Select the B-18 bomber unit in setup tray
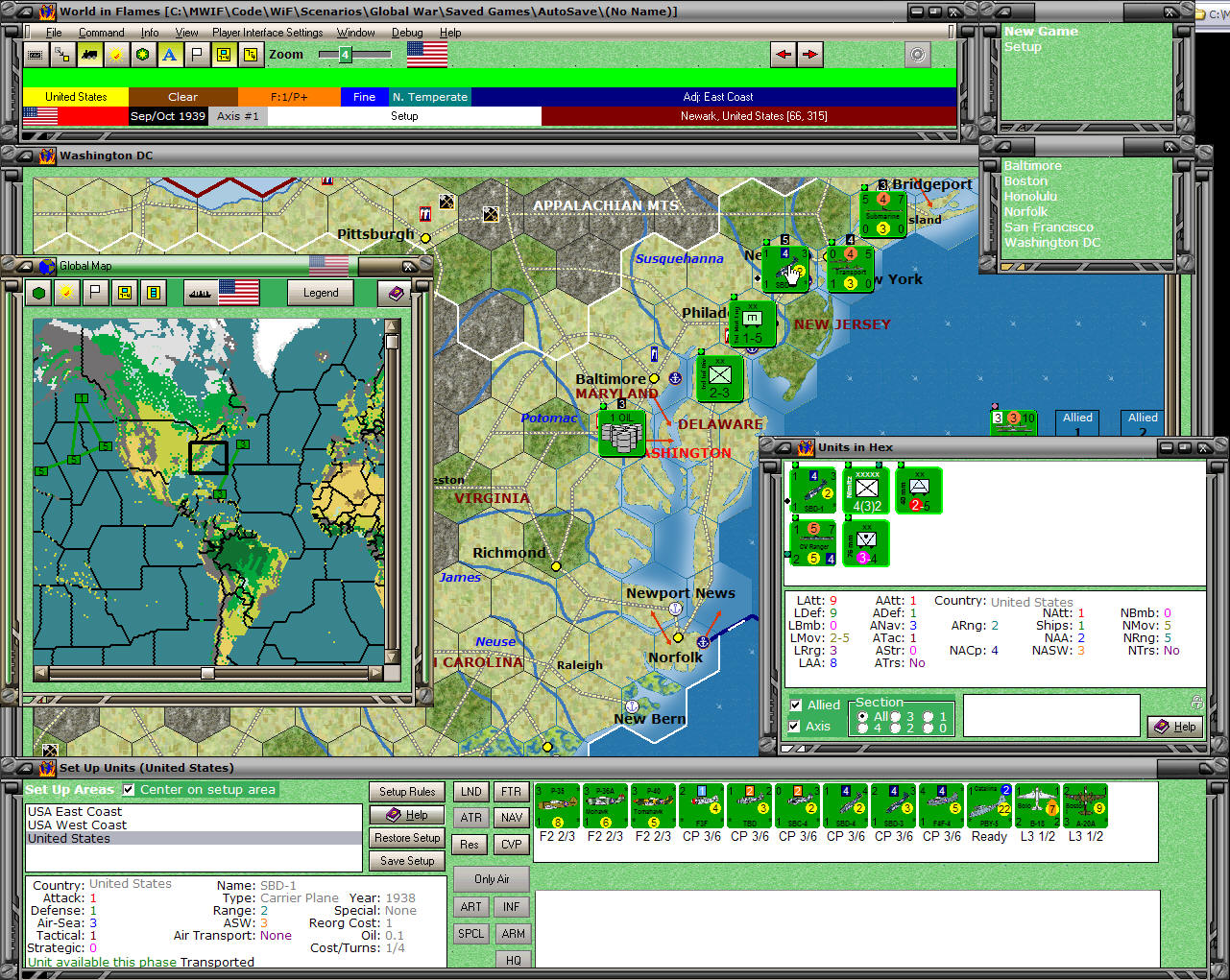 click(x=1037, y=806)
